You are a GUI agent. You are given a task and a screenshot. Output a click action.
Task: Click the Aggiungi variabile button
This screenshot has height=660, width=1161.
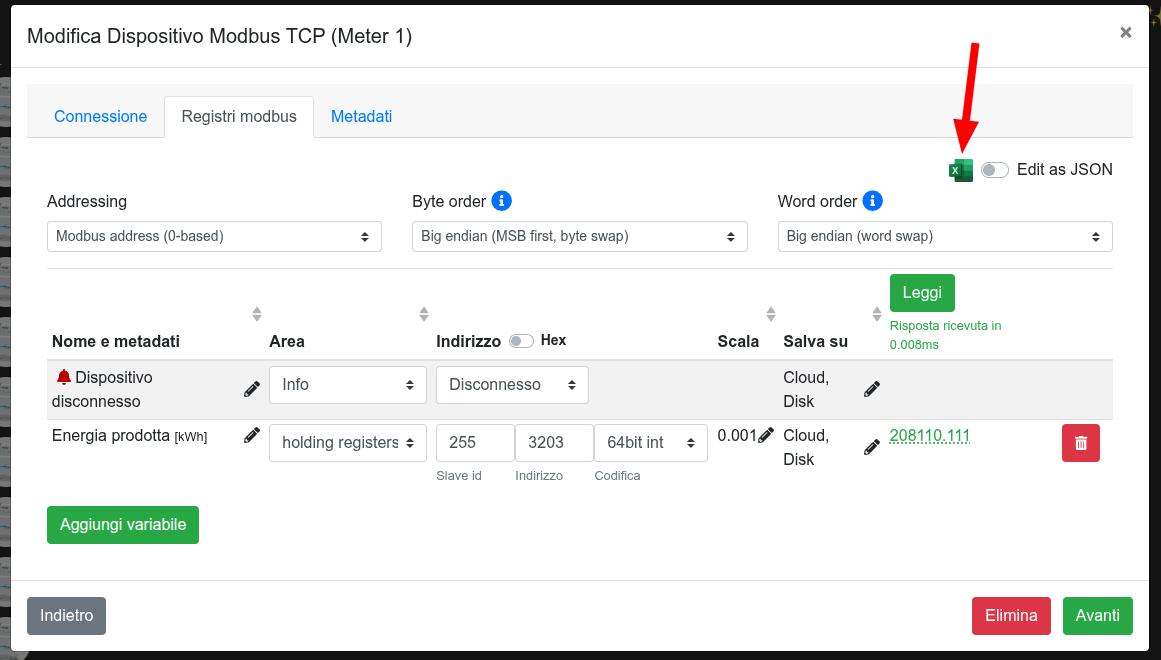coord(122,524)
